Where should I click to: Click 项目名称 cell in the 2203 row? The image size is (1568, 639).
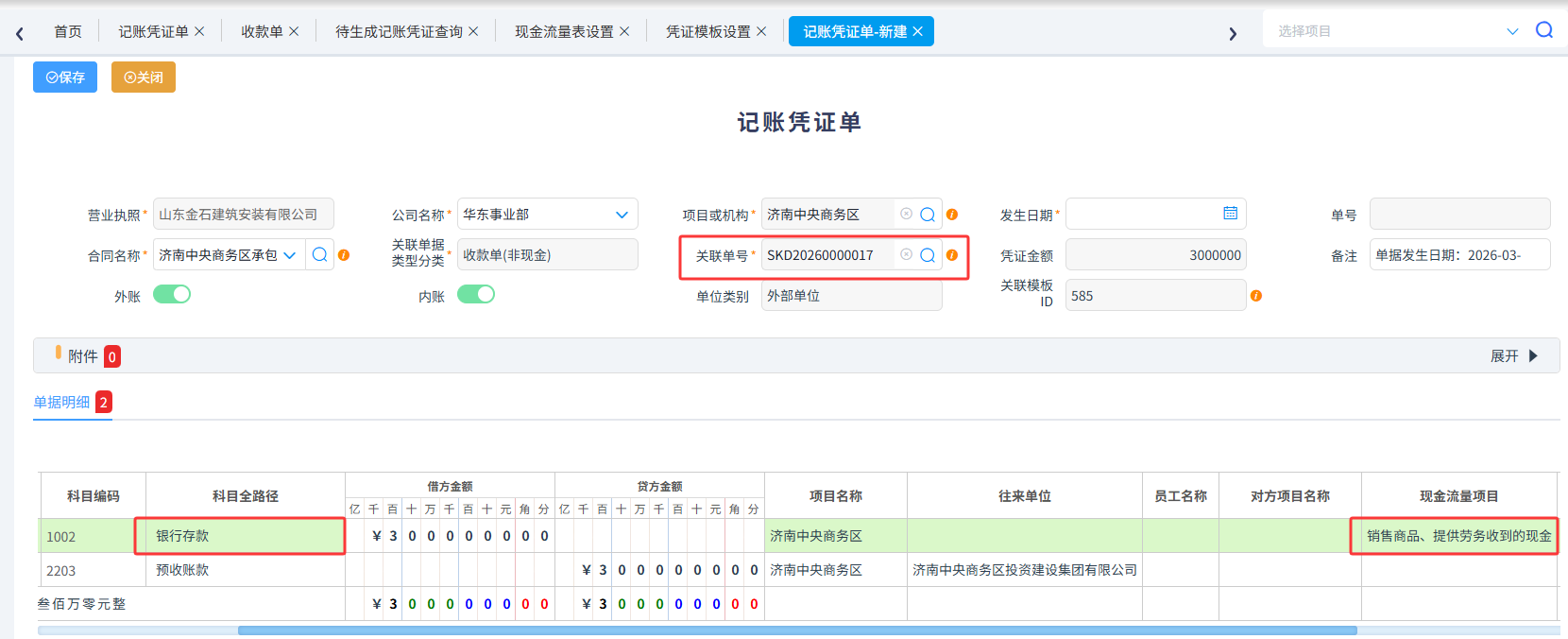tap(836, 570)
